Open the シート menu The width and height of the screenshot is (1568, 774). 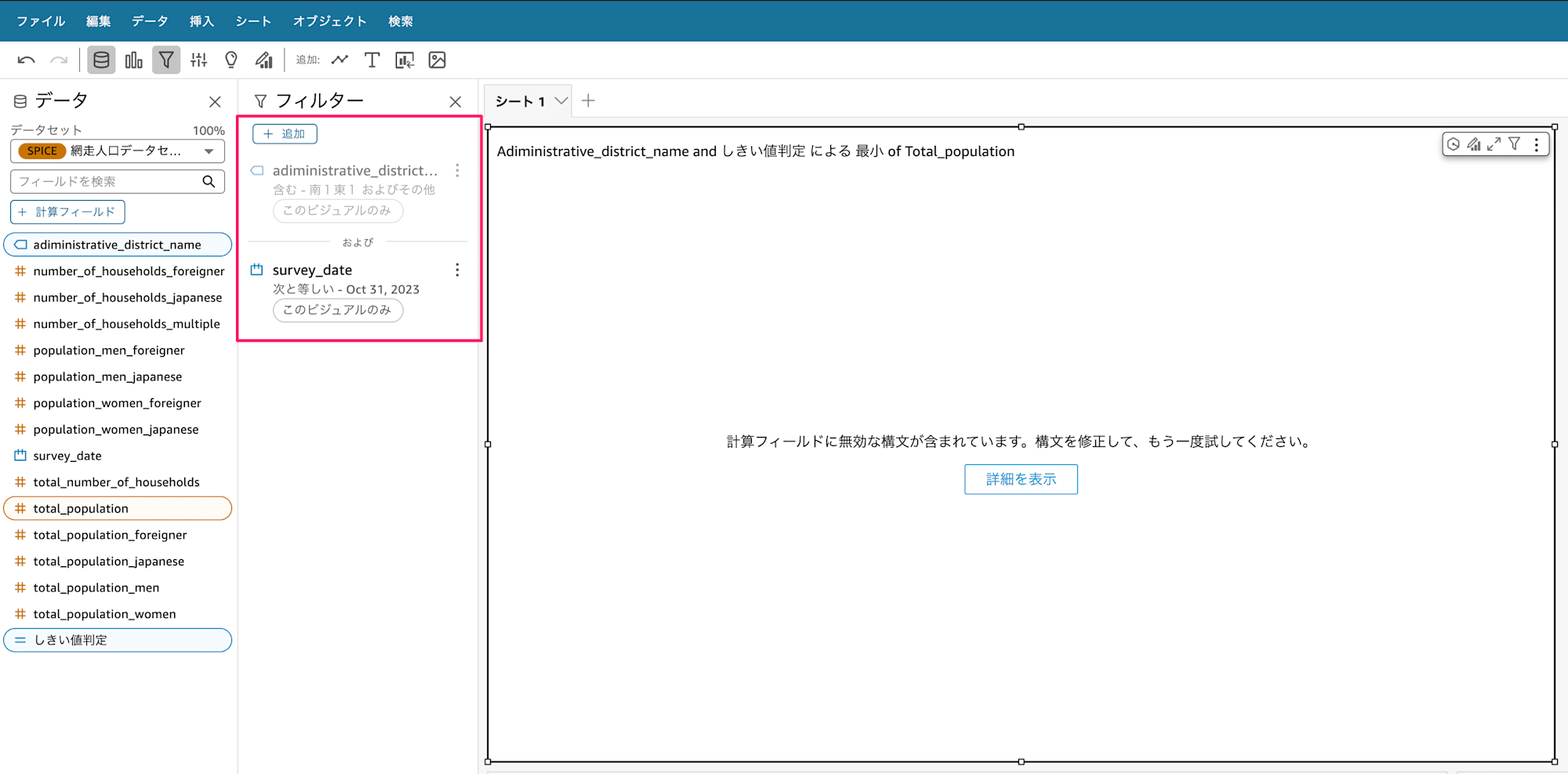(x=253, y=21)
